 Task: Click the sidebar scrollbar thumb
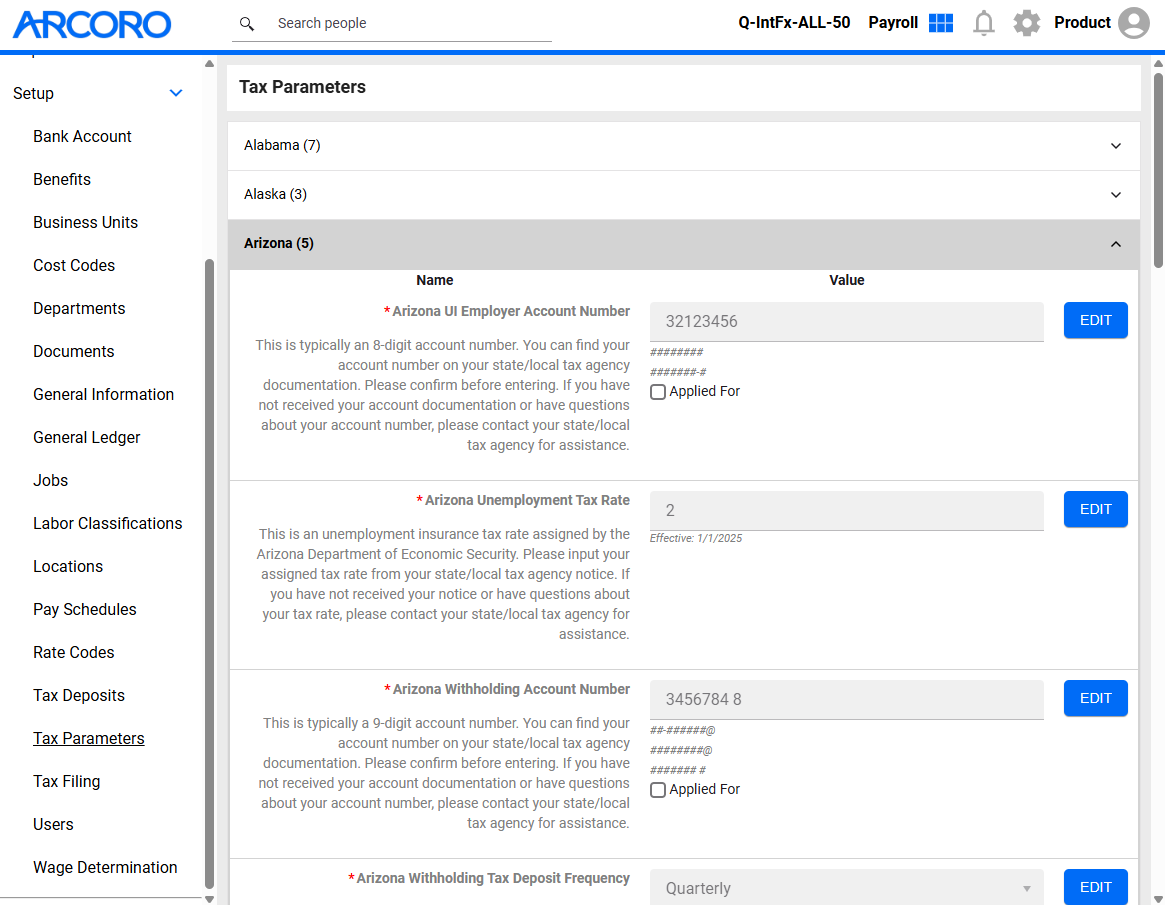pyautogui.click(x=210, y=574)
